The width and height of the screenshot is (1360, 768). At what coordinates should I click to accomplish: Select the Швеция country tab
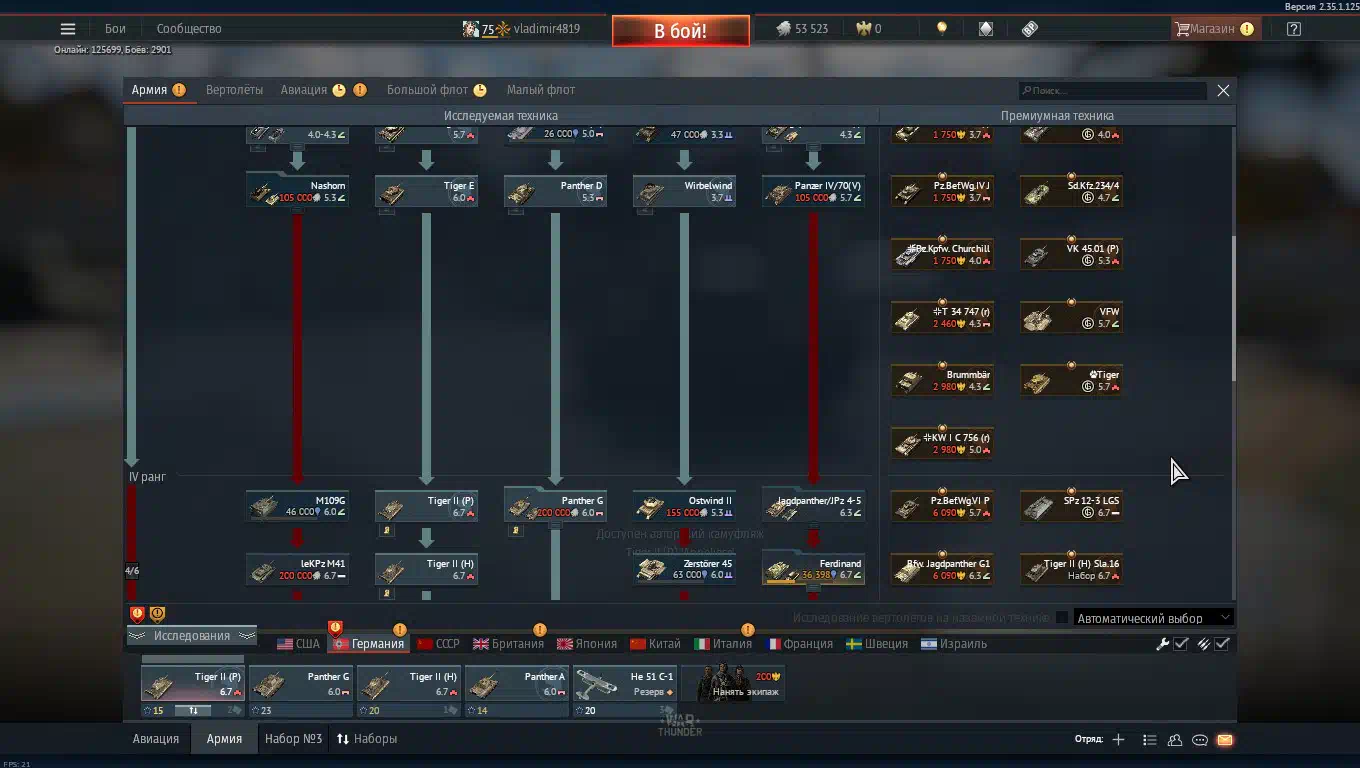[x=877, y=644]
